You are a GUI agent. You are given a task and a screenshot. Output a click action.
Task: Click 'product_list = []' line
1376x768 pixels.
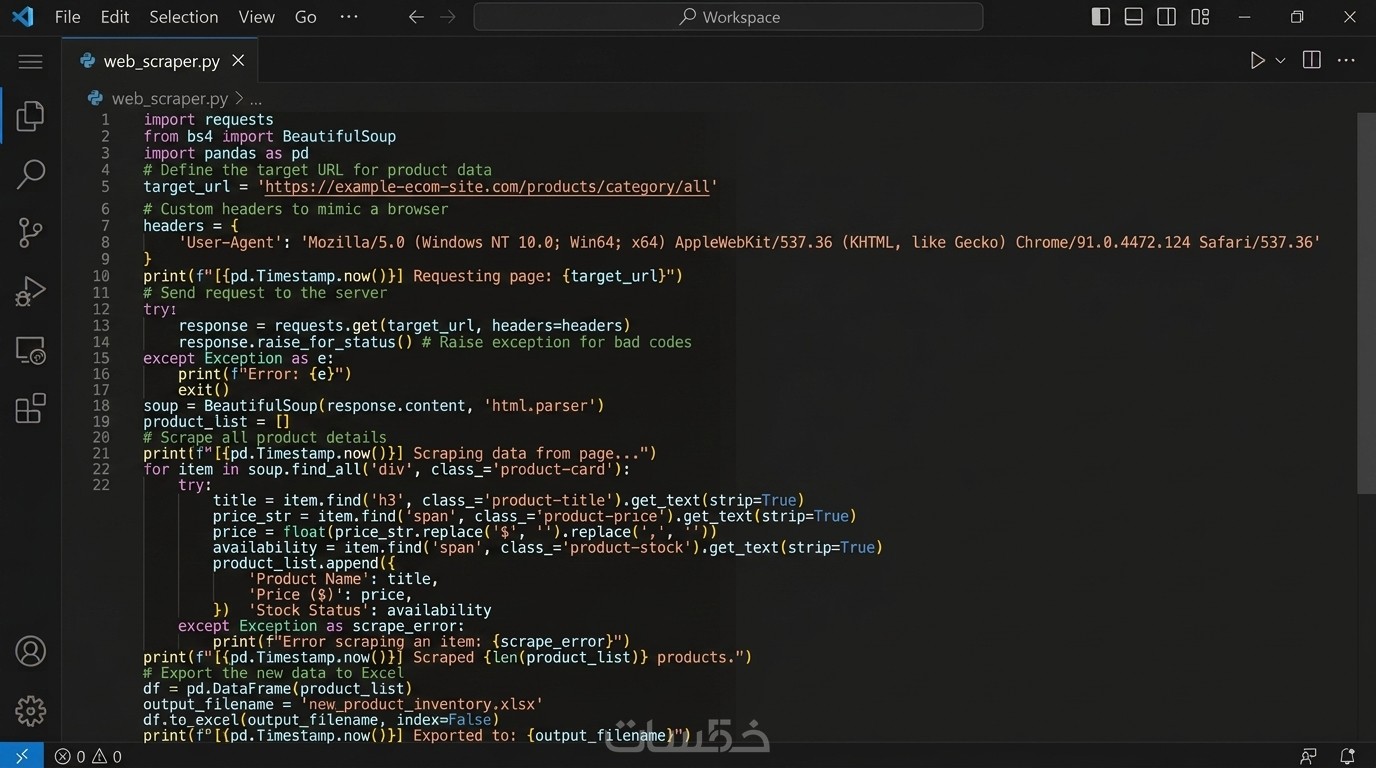click(217, 422)
